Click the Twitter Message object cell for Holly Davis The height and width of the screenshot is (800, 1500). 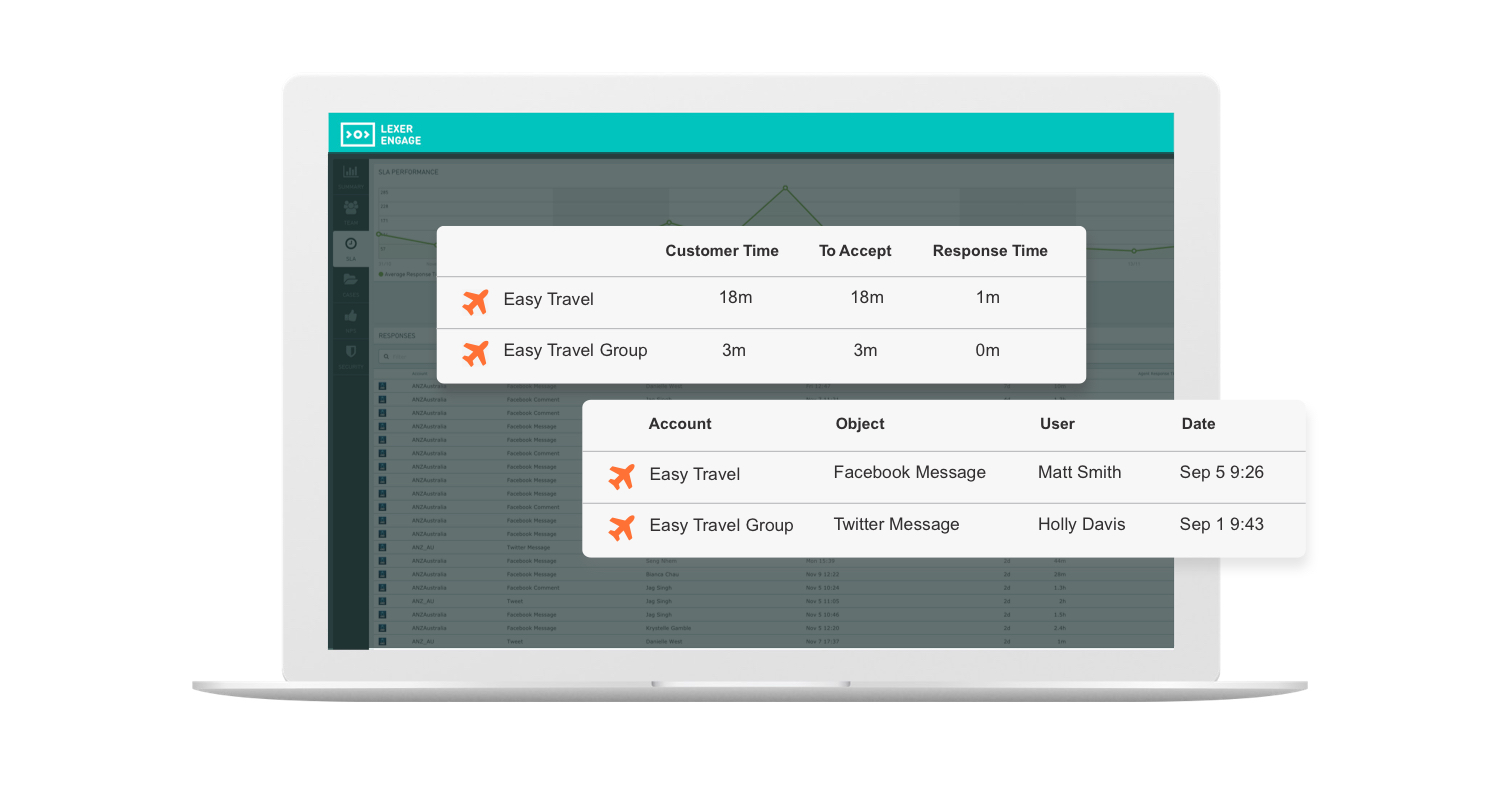tap(896, 524)
